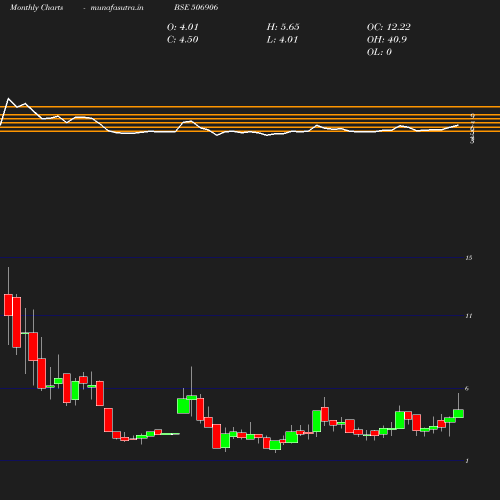
Task: Click the first red candlestick of the series
Action: point(8,305)
